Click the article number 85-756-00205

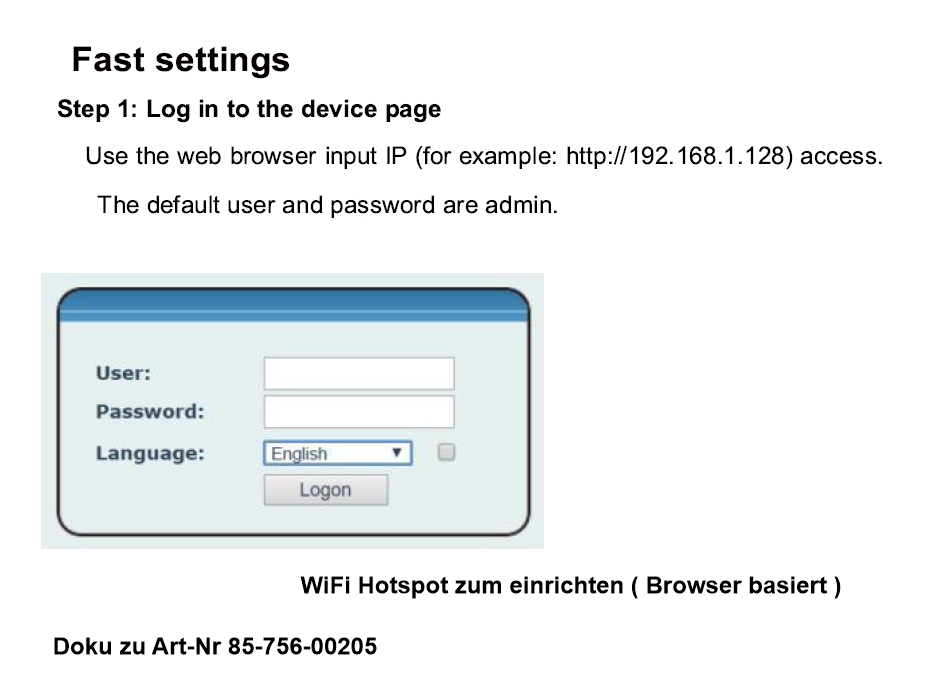pos(302,647)
